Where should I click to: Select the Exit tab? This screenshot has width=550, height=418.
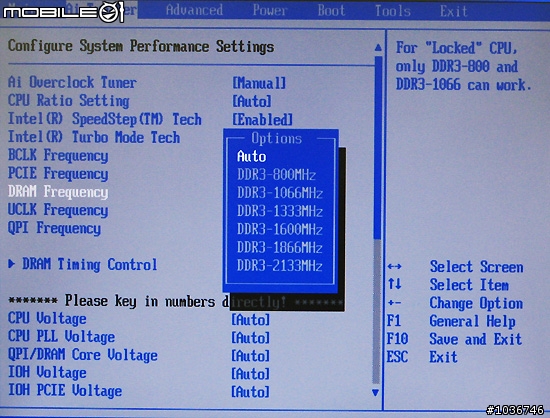coord(454,11)
